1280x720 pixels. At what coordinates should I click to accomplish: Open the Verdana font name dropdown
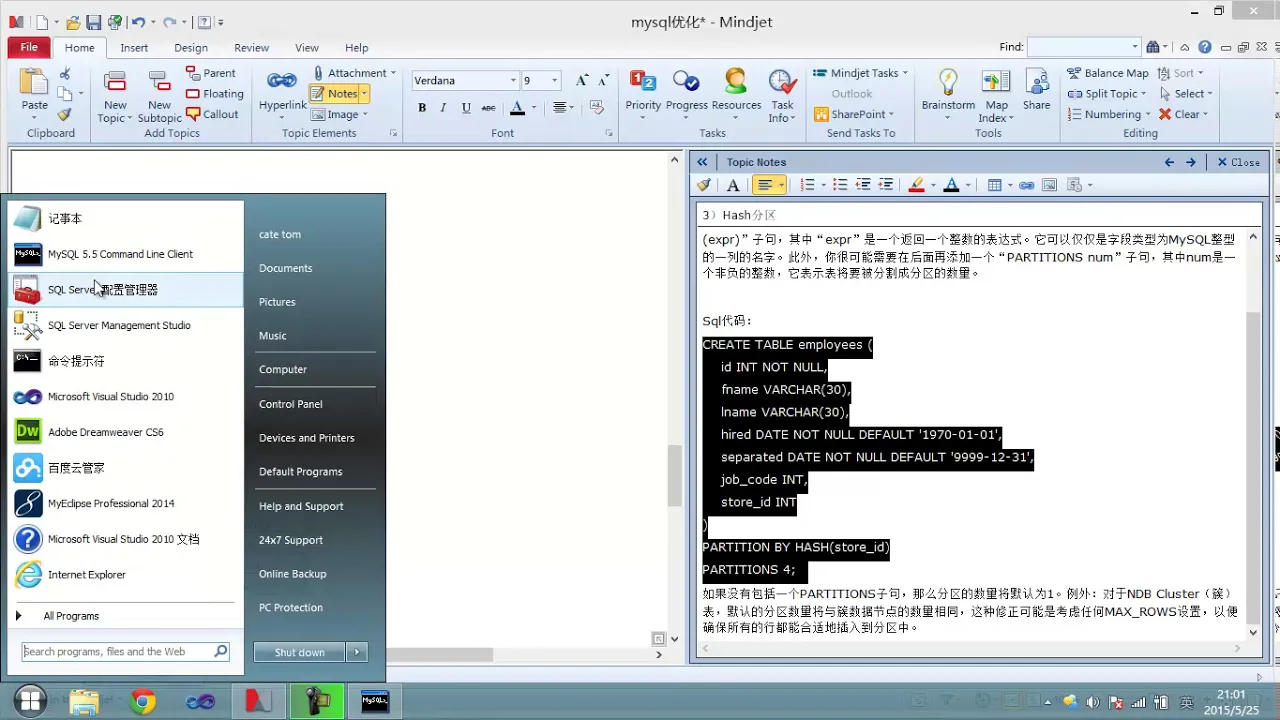513,81
